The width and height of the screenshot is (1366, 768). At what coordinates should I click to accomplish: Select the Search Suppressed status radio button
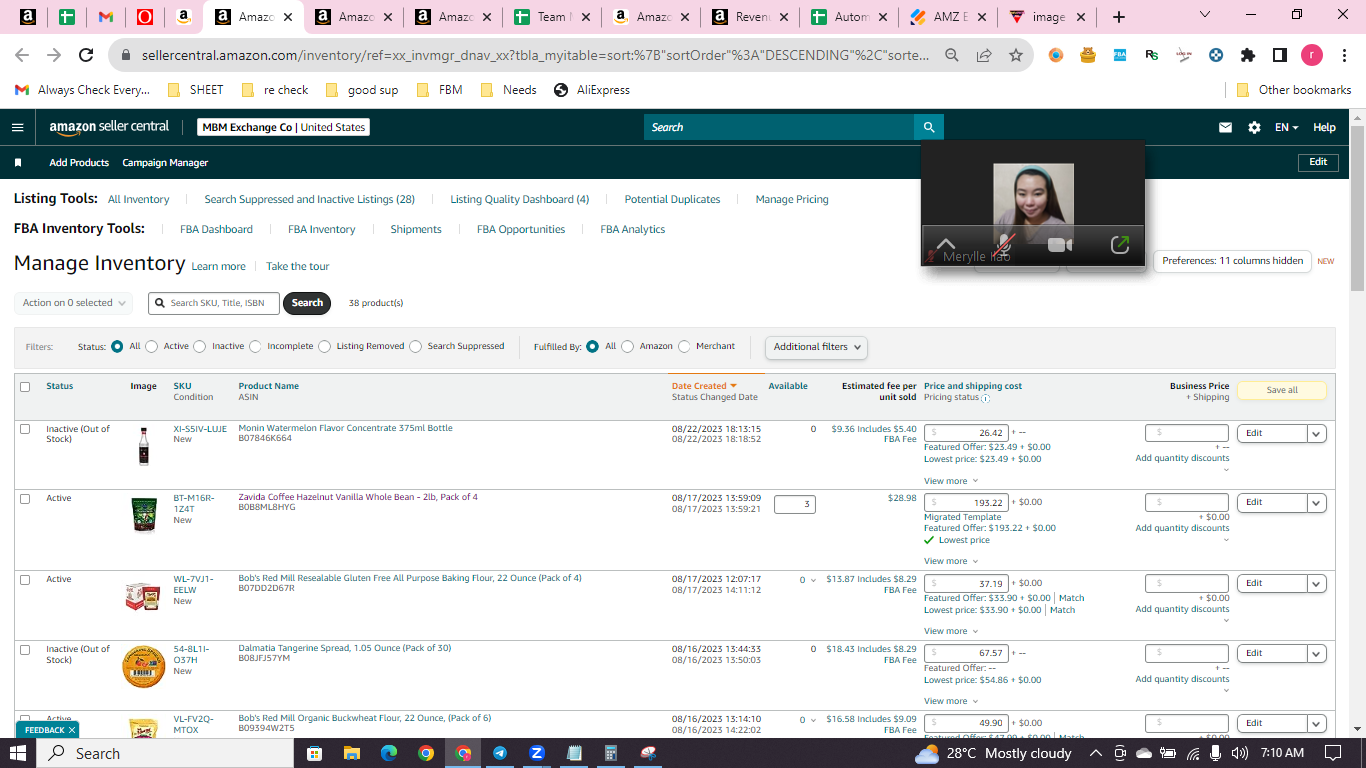click(416, 347)
